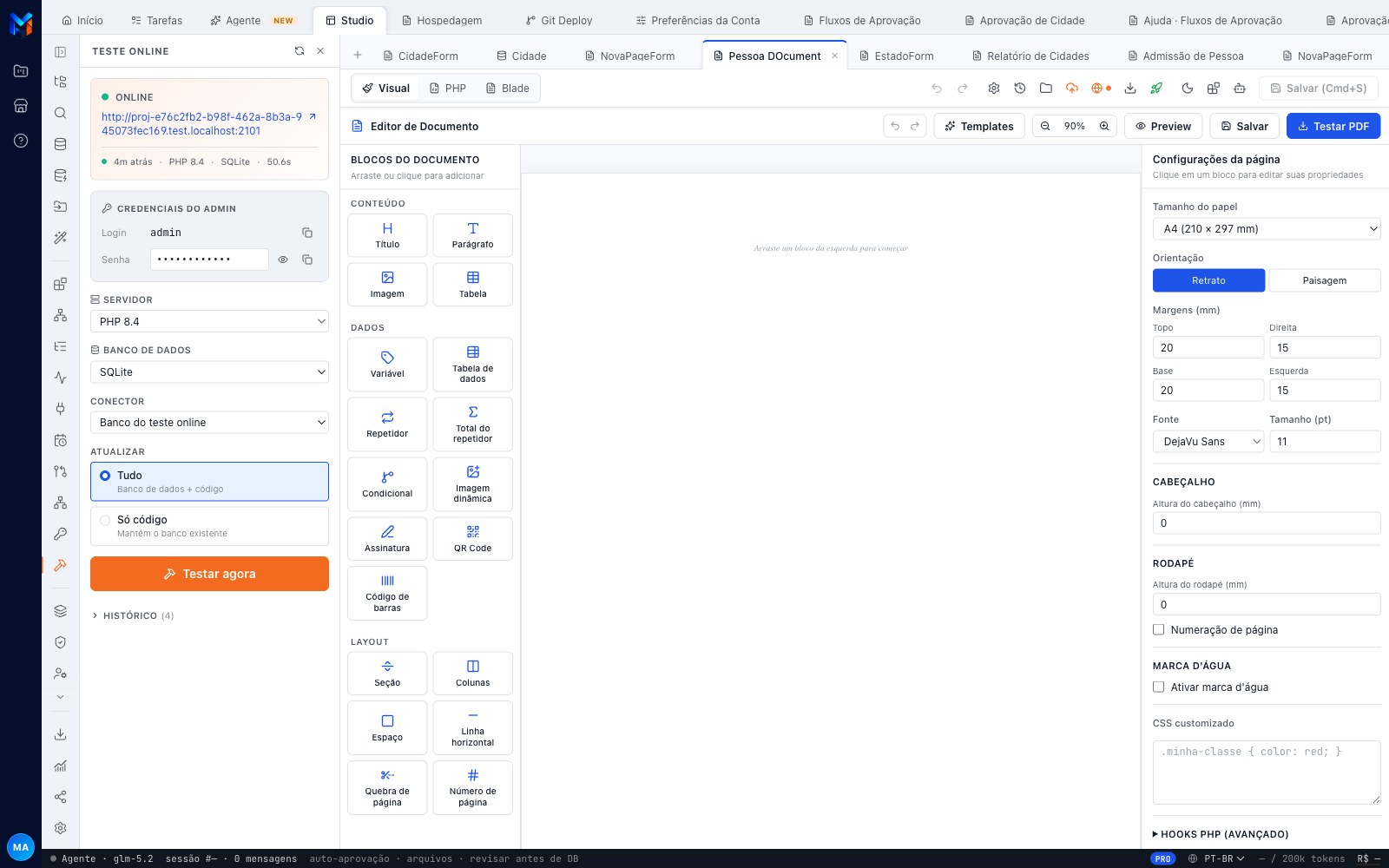
Task: Set orientation to Retrato
Action: point(1208,280)
